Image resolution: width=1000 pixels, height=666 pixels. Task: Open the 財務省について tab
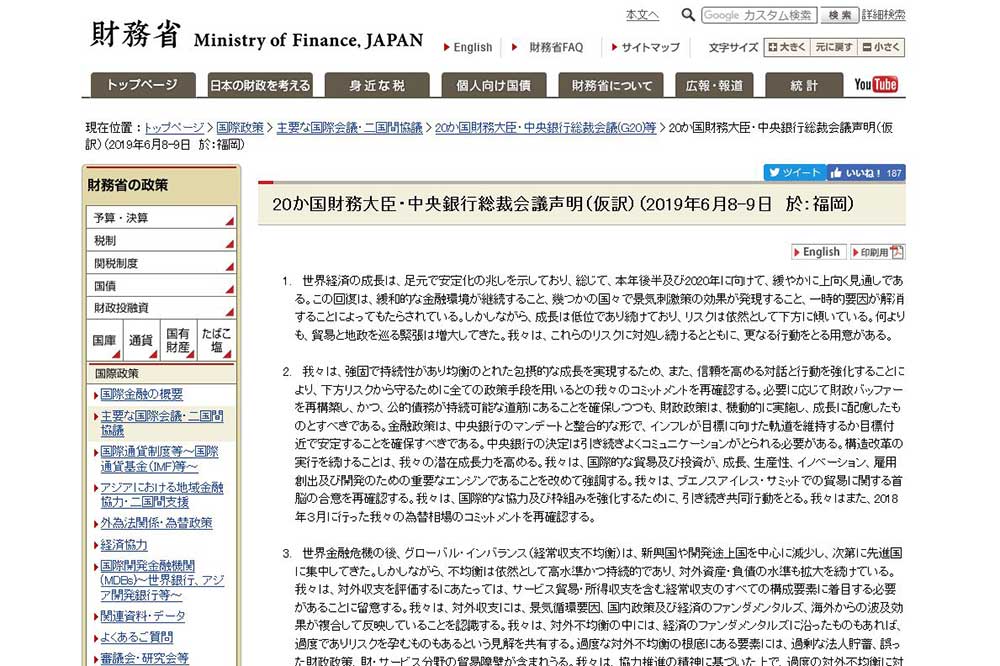click(x=611, y=84)
